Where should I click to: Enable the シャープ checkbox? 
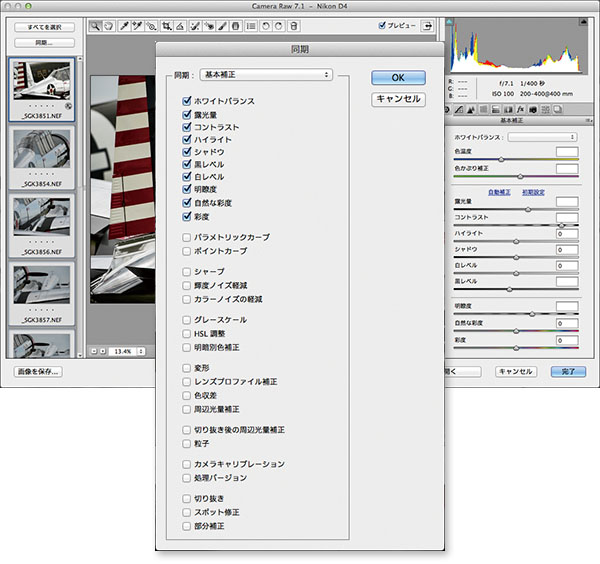[x=187, y=271]
